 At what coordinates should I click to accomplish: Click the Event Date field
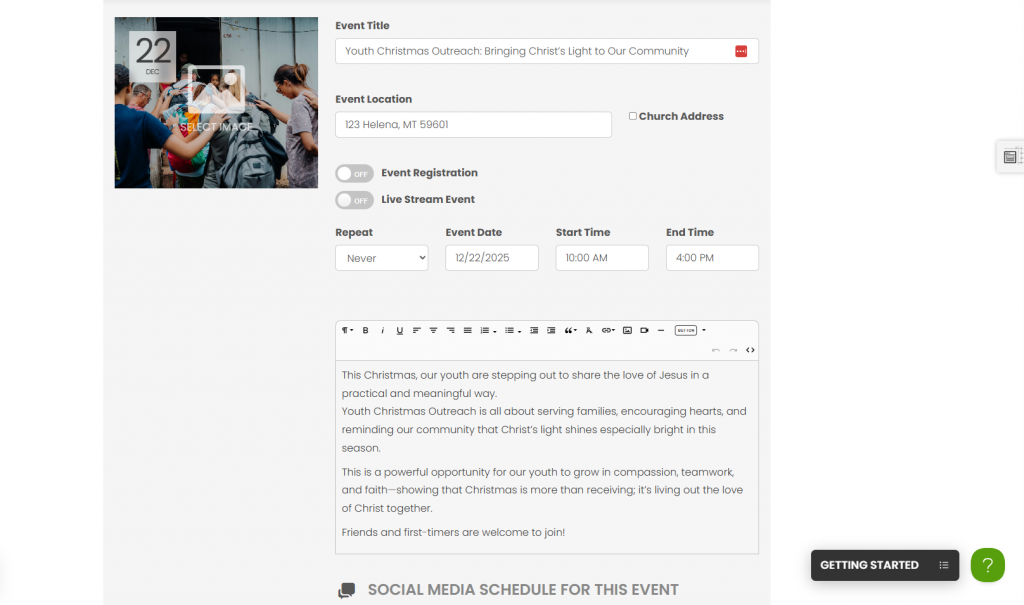point(491,258)
